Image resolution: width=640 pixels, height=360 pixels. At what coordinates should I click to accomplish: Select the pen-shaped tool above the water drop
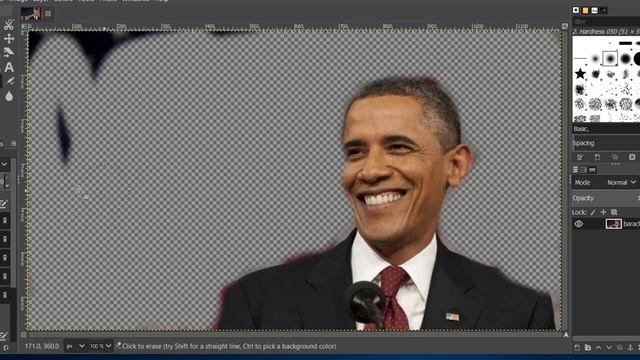[9, 81]
